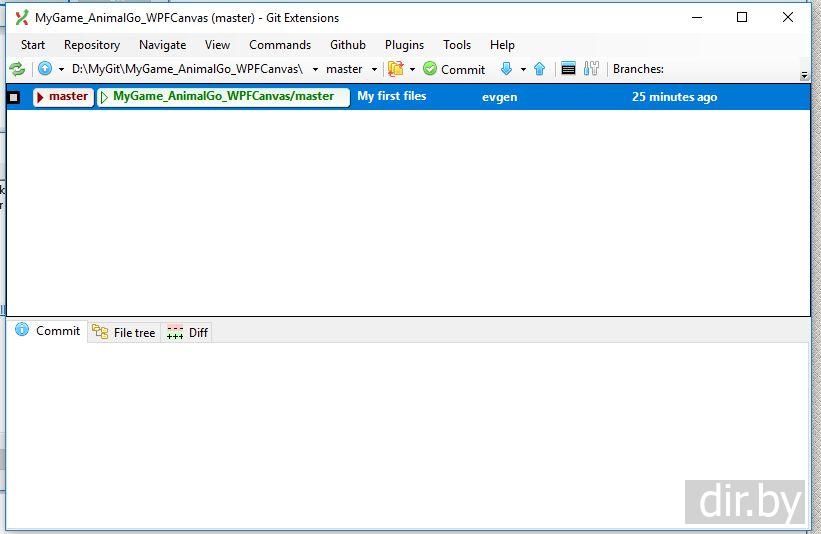Open the Help menu

[502, 45]
